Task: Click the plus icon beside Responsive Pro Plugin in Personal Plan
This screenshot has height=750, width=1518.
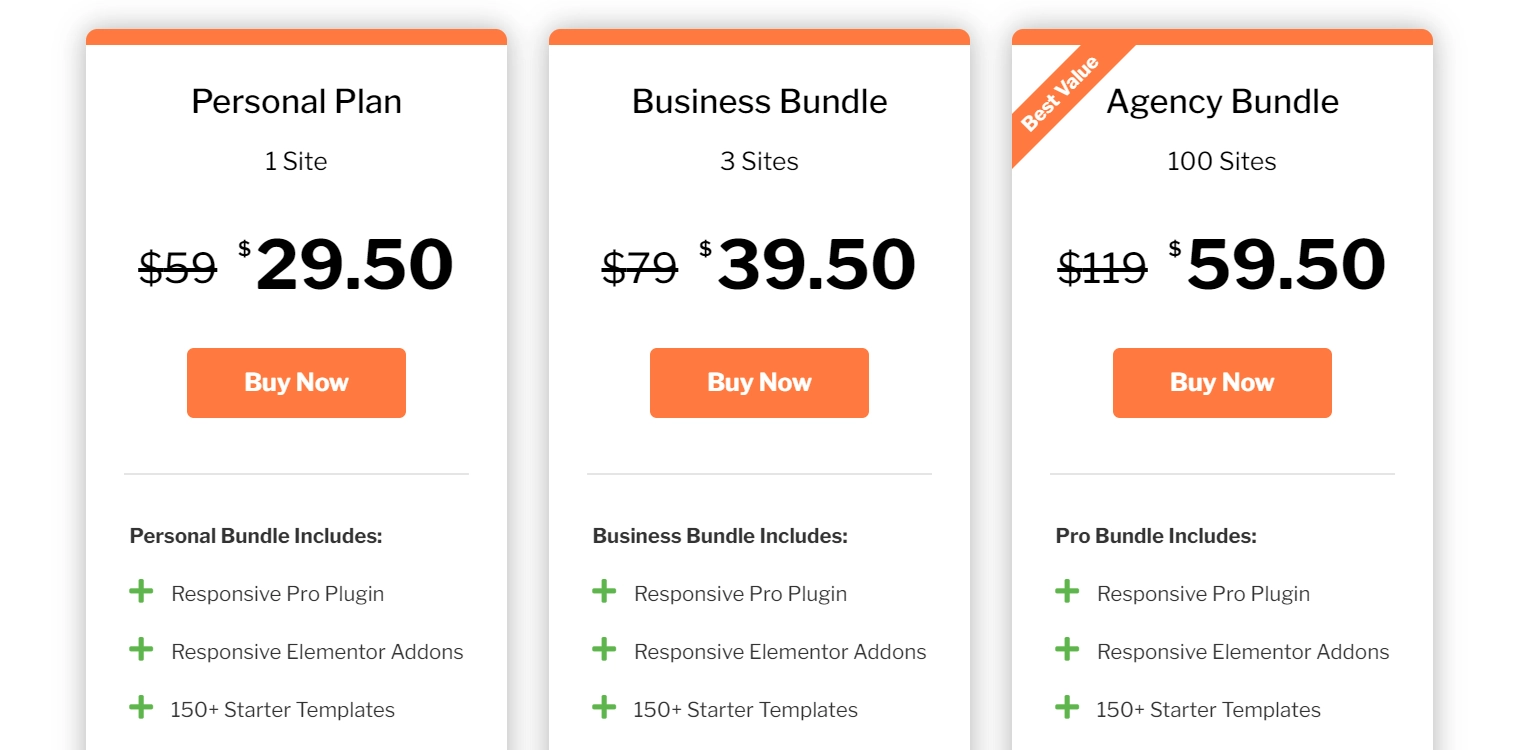Action: 141,592
